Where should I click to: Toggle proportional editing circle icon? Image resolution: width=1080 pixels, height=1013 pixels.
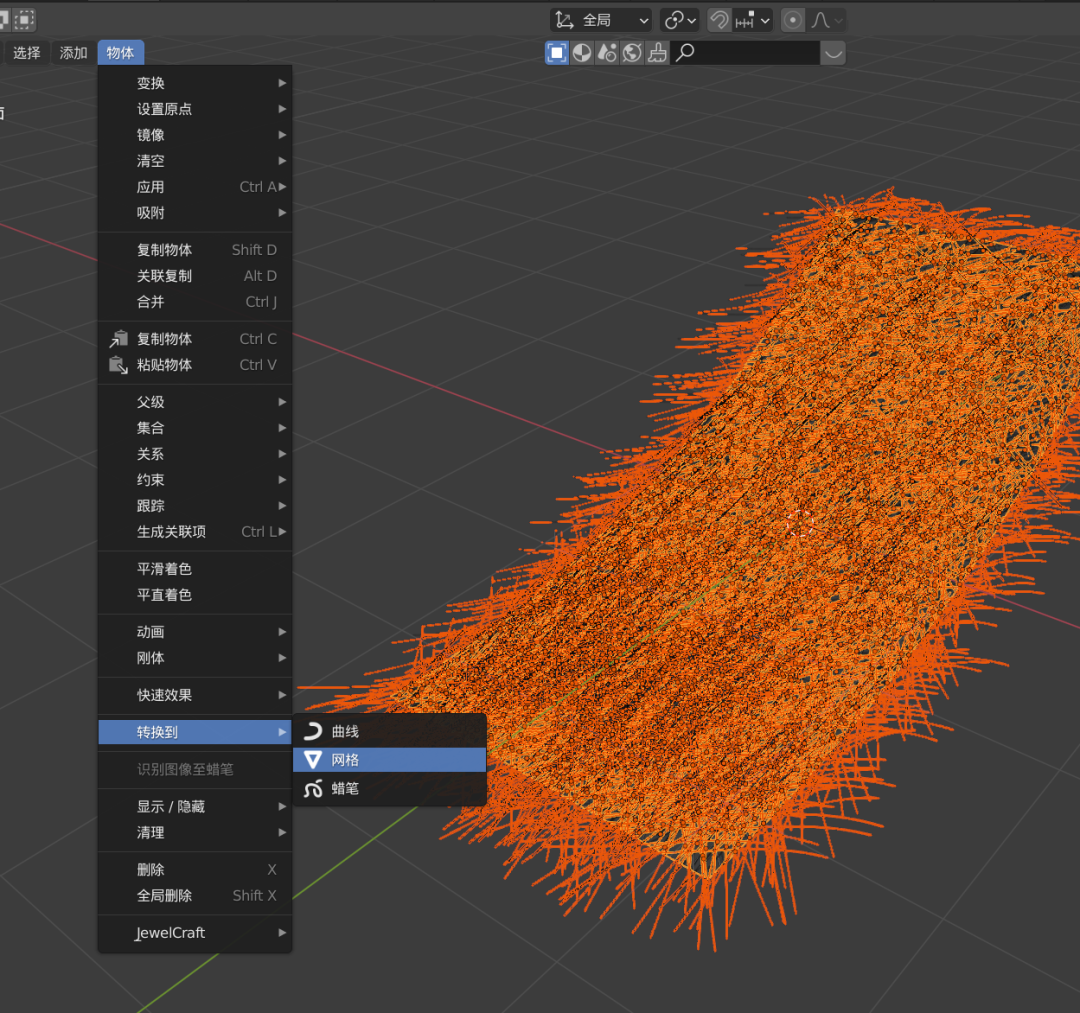pyautogui.click(x=793, y=21)
